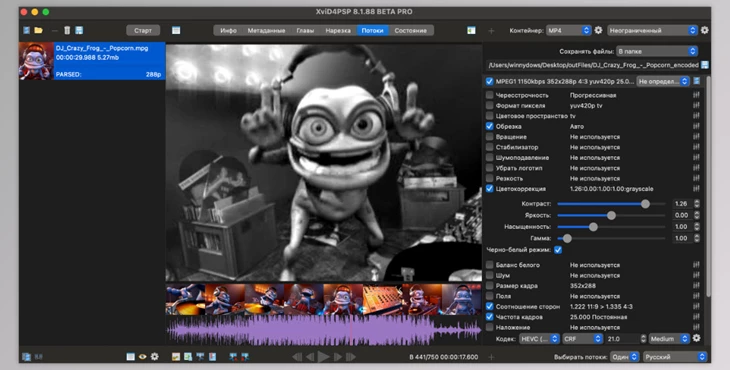Open container settings gear next to MP4
Image resolution: width=730 pixels, height=370 pixels.
tap(598, 30)
